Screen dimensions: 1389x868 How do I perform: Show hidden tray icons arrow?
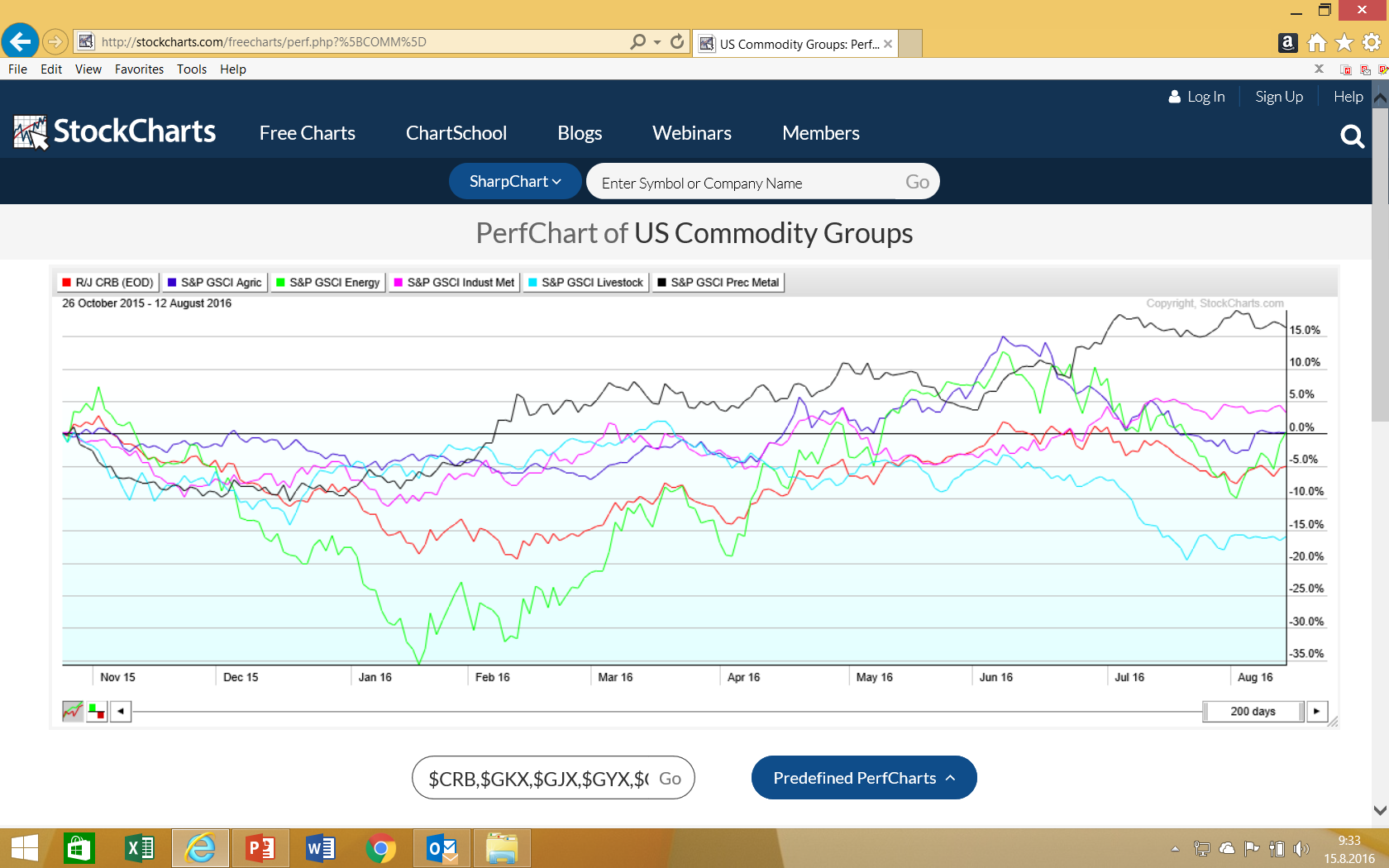point(1175,849)
